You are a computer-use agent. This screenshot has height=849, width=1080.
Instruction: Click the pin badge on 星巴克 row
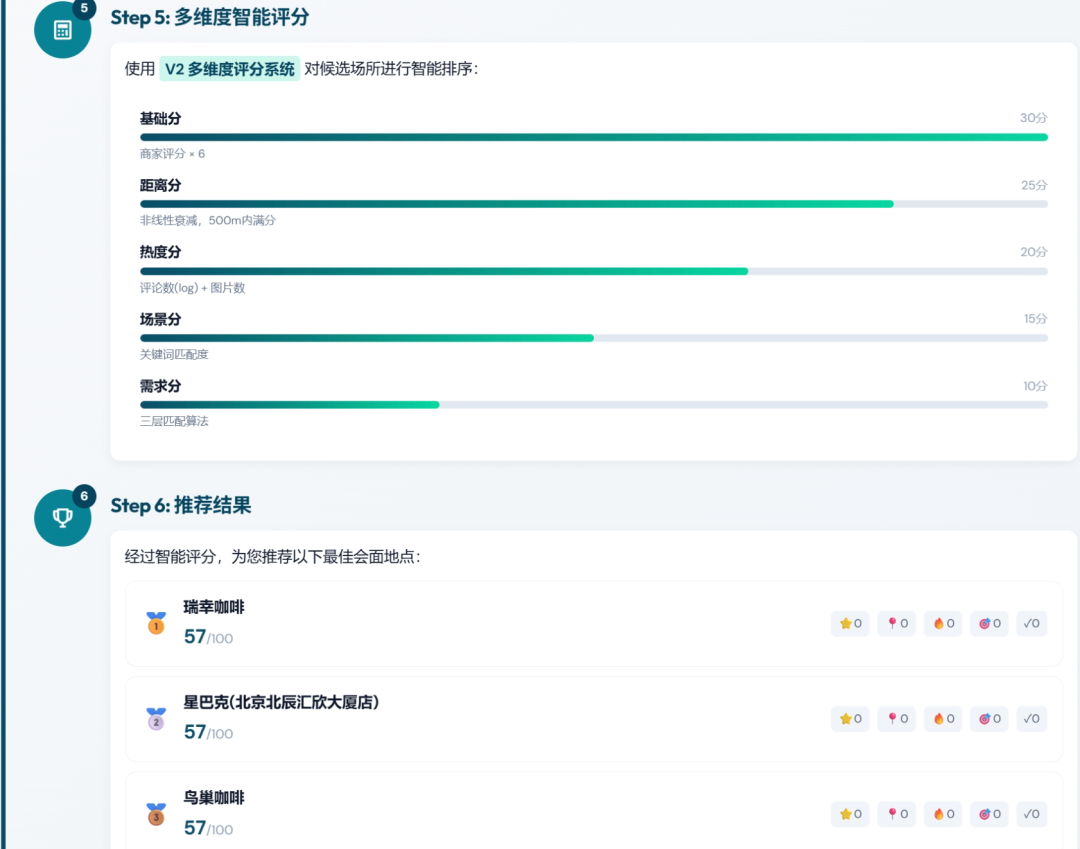pyautogui.click(x=896, y=718)
